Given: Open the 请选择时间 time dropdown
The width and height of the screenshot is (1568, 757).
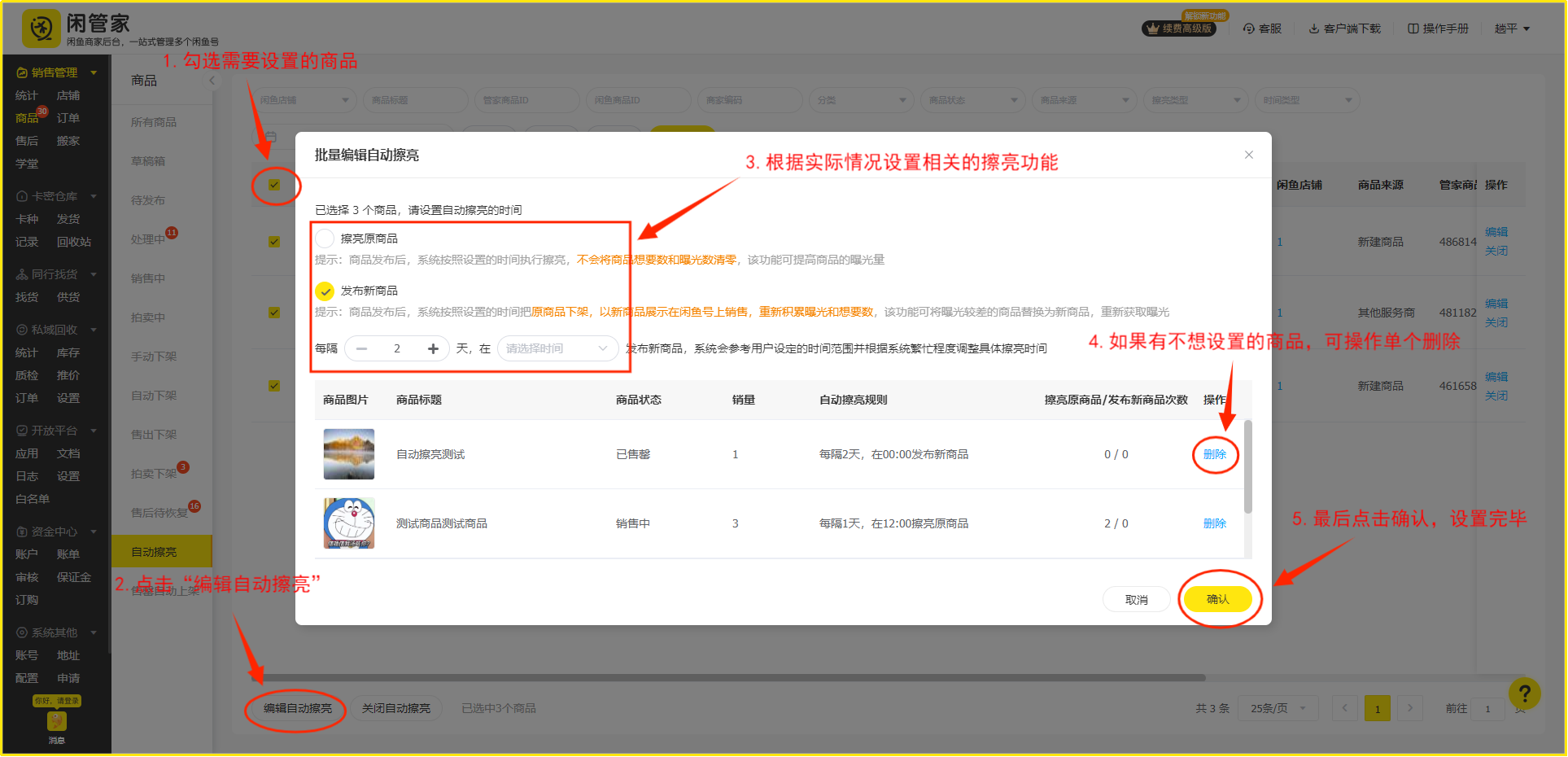Looking at the screenshot, I should (557, 348).
